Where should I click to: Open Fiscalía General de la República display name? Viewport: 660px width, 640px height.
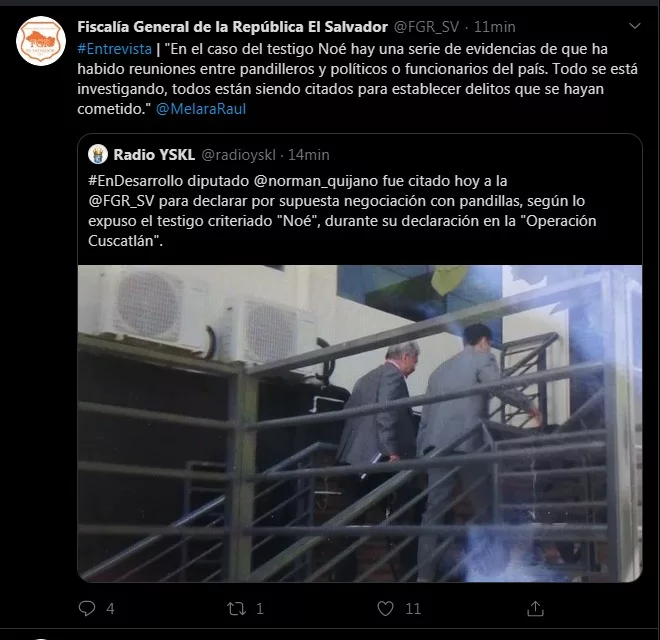click(x=232, y=27)
